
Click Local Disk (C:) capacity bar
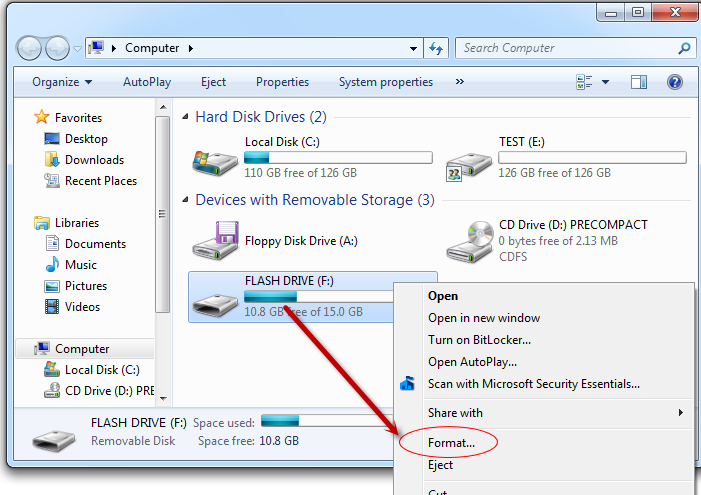point(338,157)
